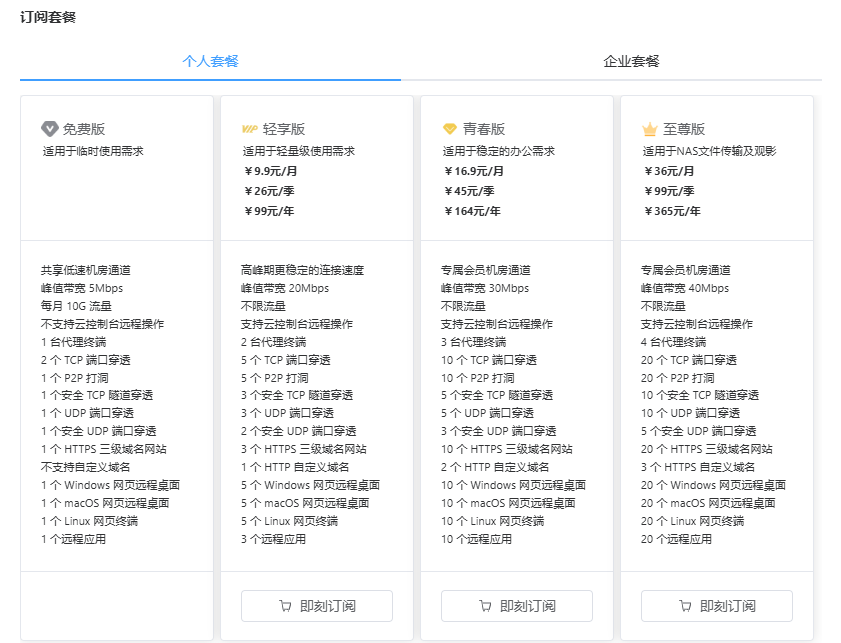
Task: Click the cart icon in the 至尊版 subscribe button
Action: pyautogui.click(x=685, y=606)
